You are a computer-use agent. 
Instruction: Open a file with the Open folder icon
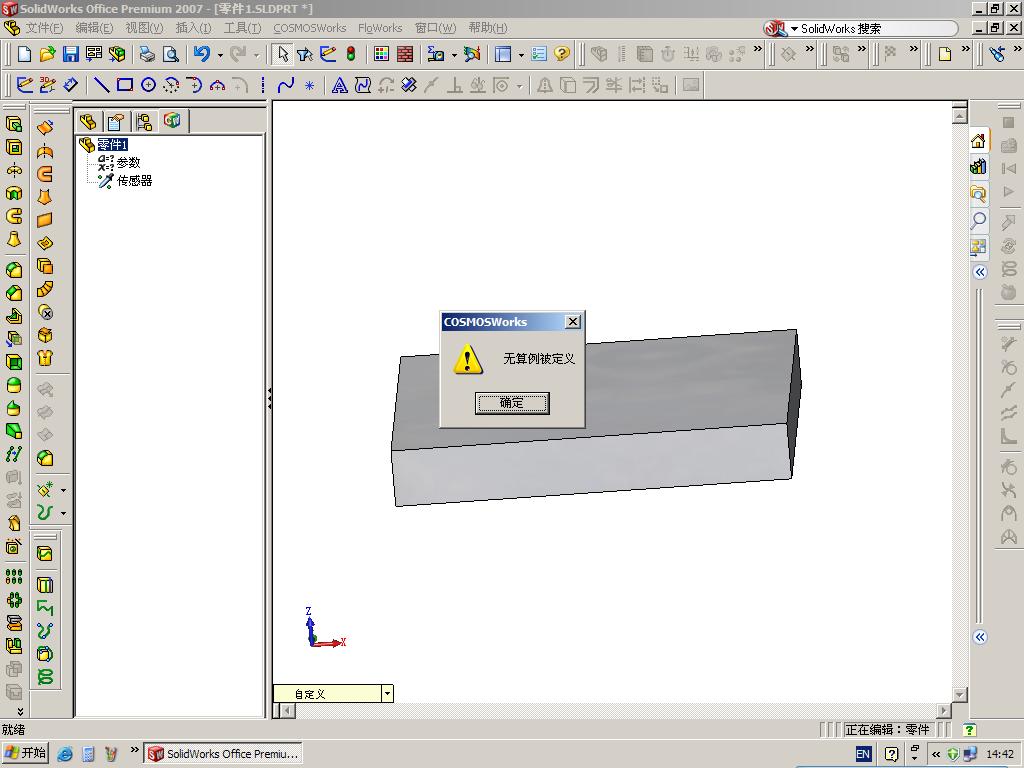coord(47,54)
